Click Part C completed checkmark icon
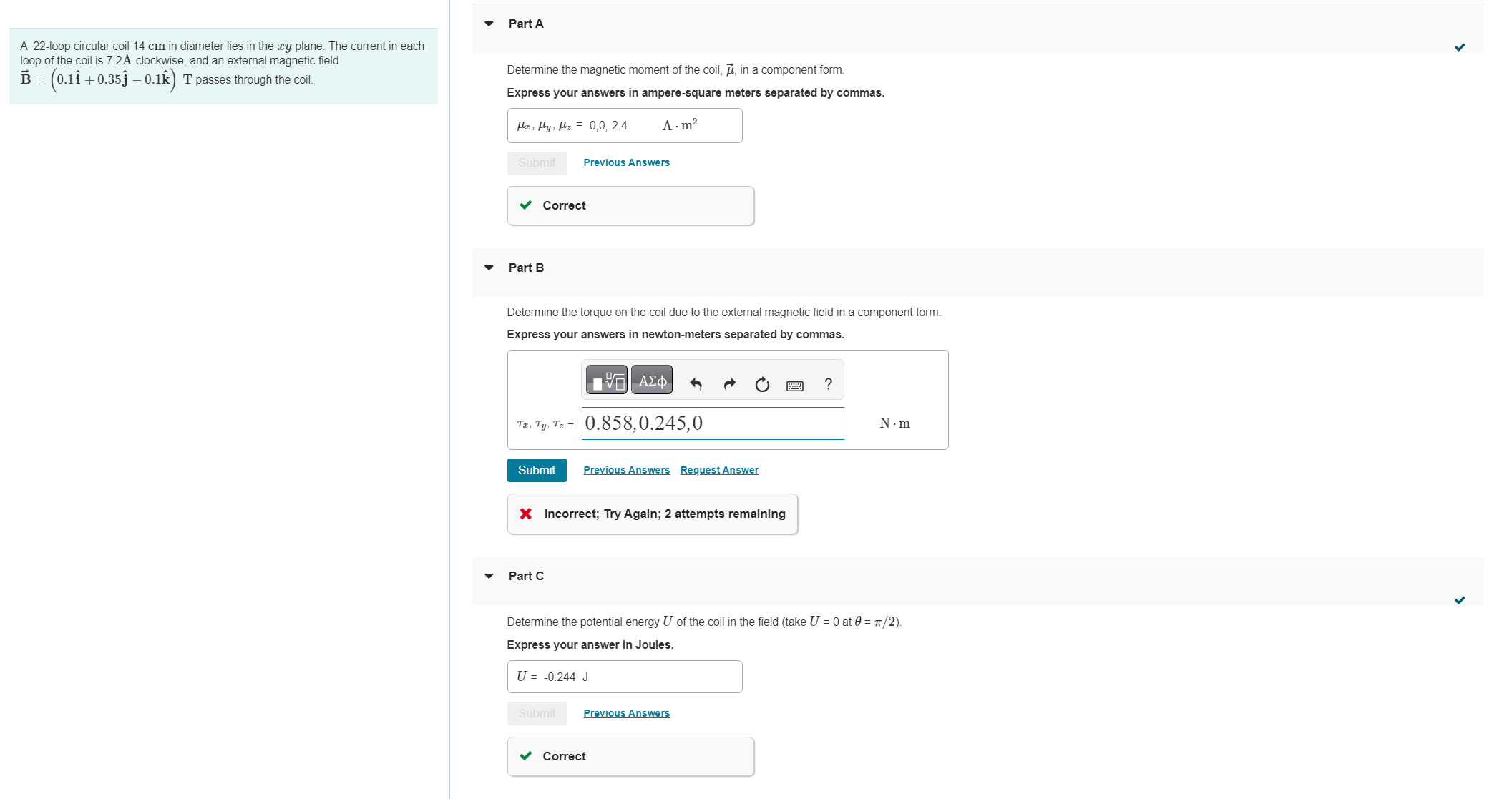The height and width of the screenshot is (799, 1512). tap(1460, 600)
